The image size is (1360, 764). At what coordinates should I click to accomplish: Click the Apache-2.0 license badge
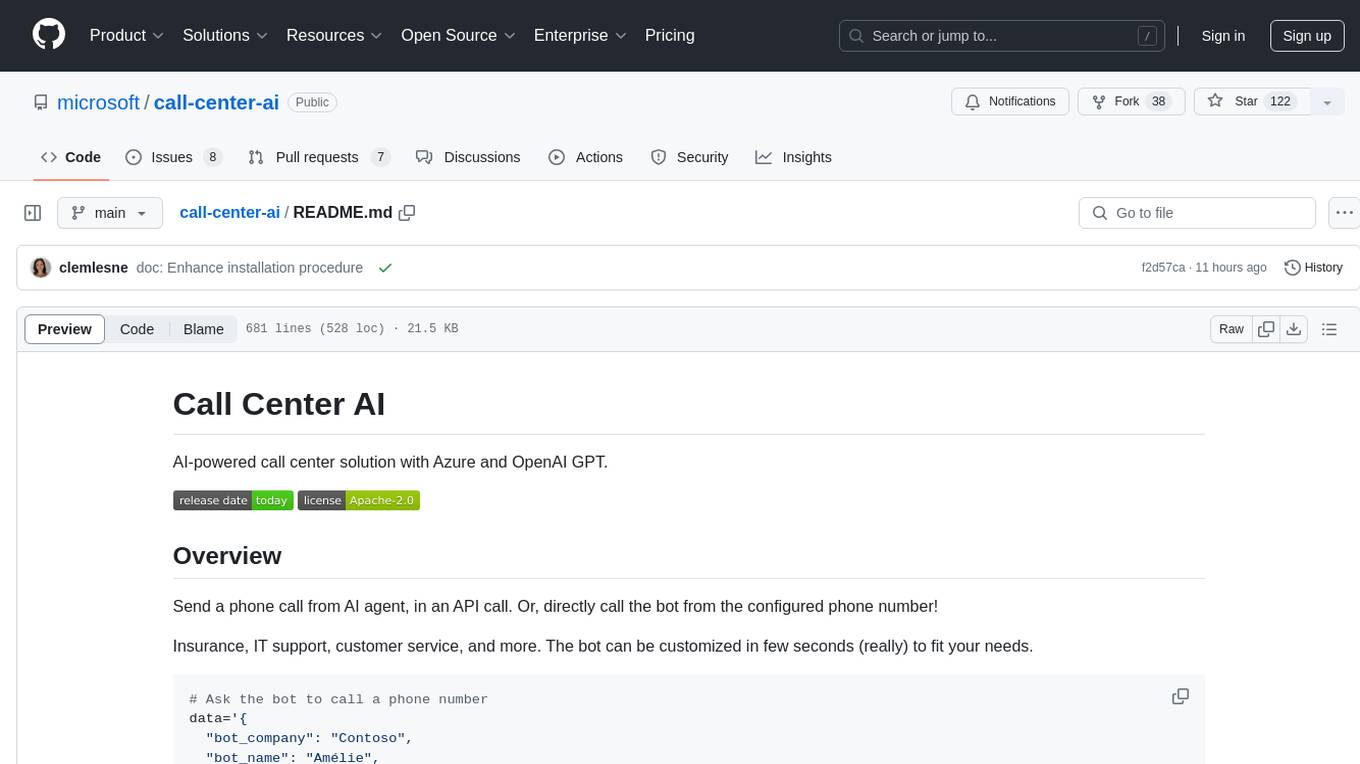tap(359, 500)
